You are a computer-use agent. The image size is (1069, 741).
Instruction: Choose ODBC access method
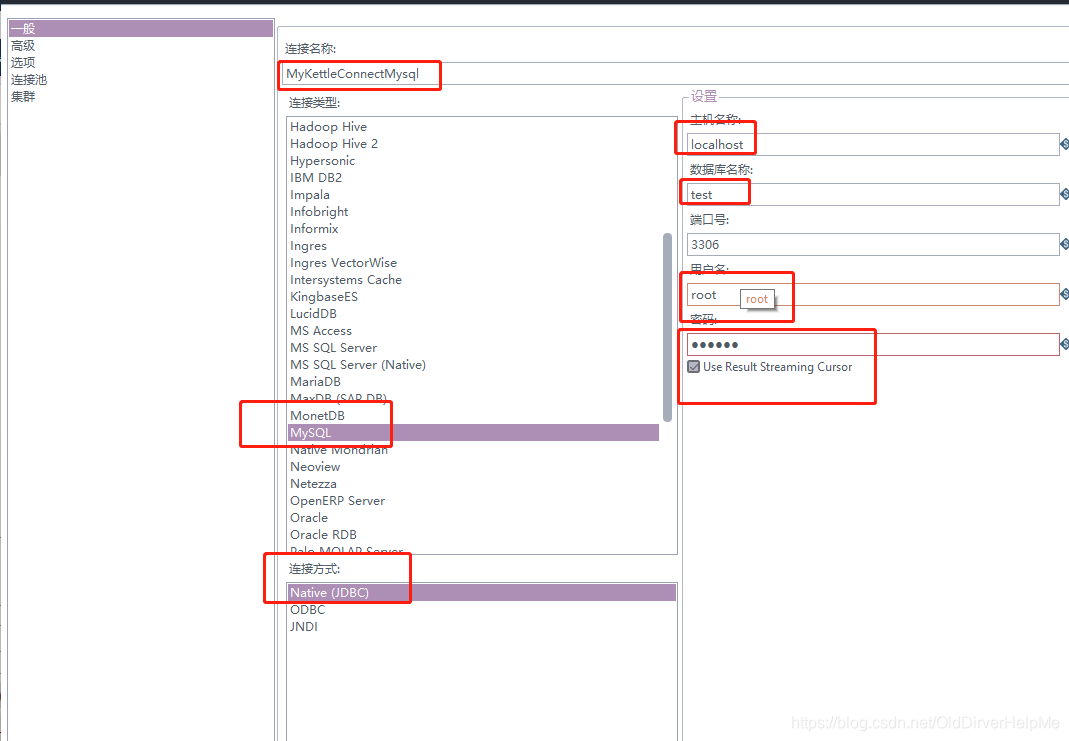pyautogui.click(x=308, y=610)
